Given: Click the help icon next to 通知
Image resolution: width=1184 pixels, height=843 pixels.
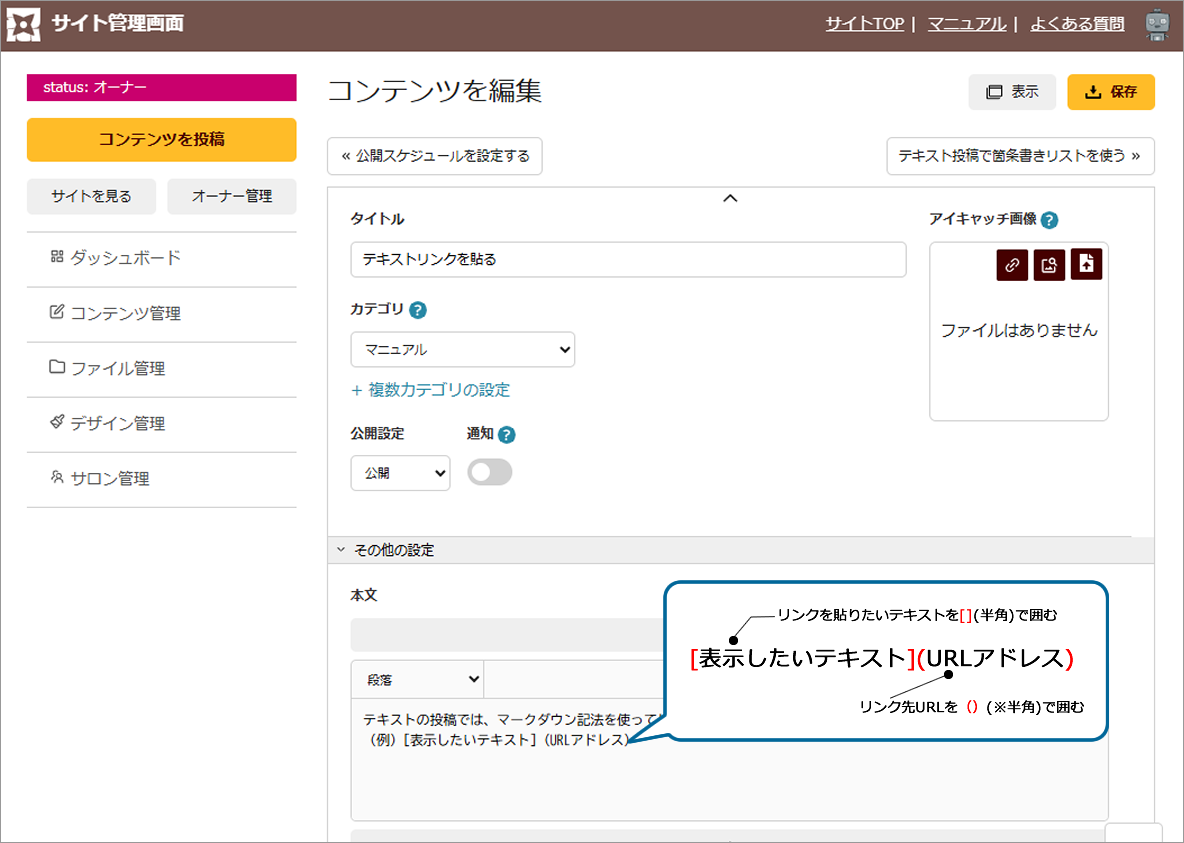Looking at the screenshot, I should pos(506,435).
